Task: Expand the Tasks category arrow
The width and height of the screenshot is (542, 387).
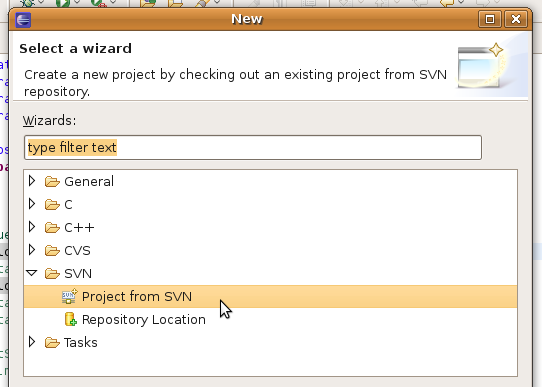Action: tap(32, 342)
